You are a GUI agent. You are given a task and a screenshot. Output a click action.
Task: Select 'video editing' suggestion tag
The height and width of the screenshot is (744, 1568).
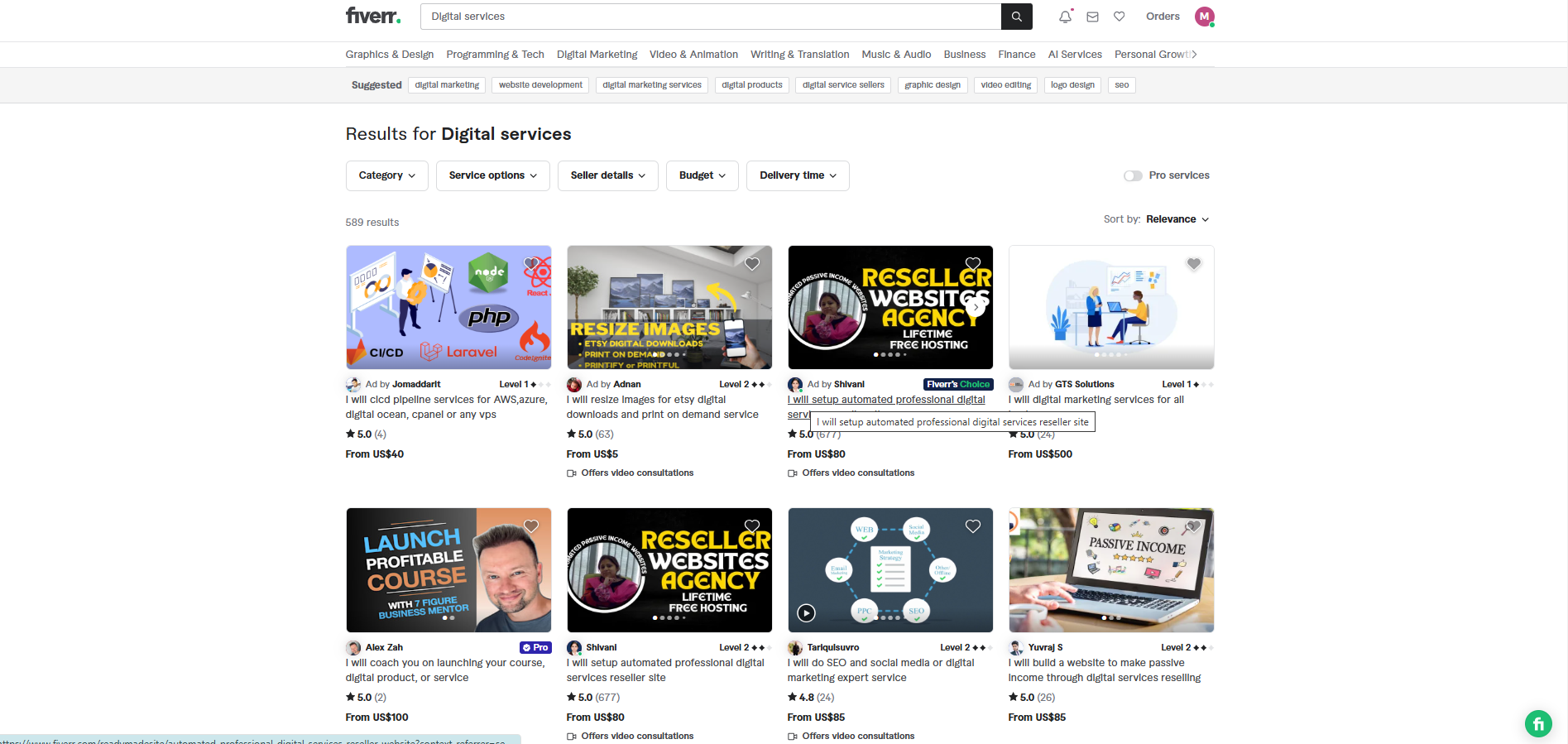pyautogui.click(x=1006, y=85)
